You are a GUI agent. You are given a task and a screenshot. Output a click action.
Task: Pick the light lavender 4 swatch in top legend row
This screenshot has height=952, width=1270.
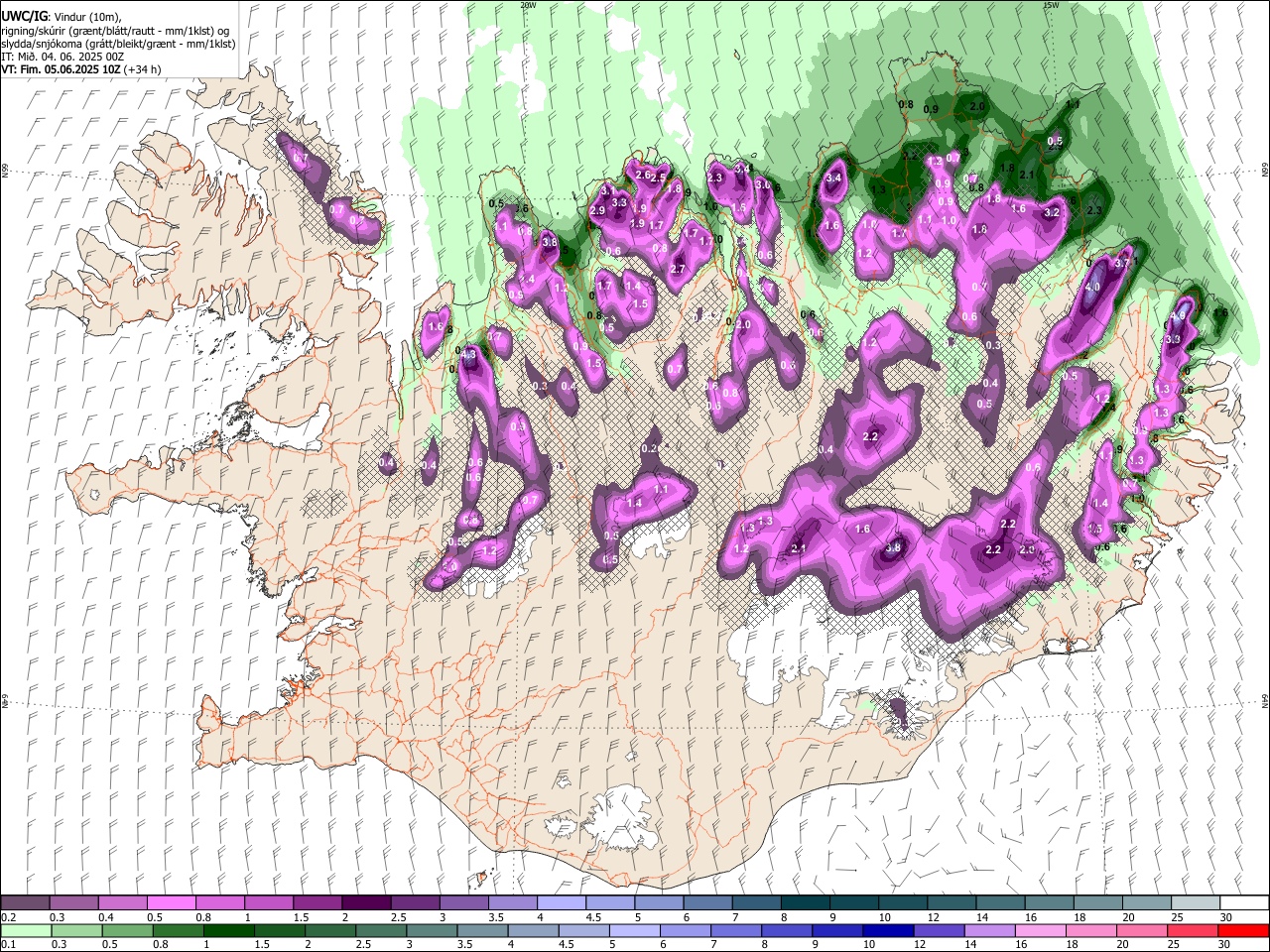pyautogui.click(x=561, y=903)
